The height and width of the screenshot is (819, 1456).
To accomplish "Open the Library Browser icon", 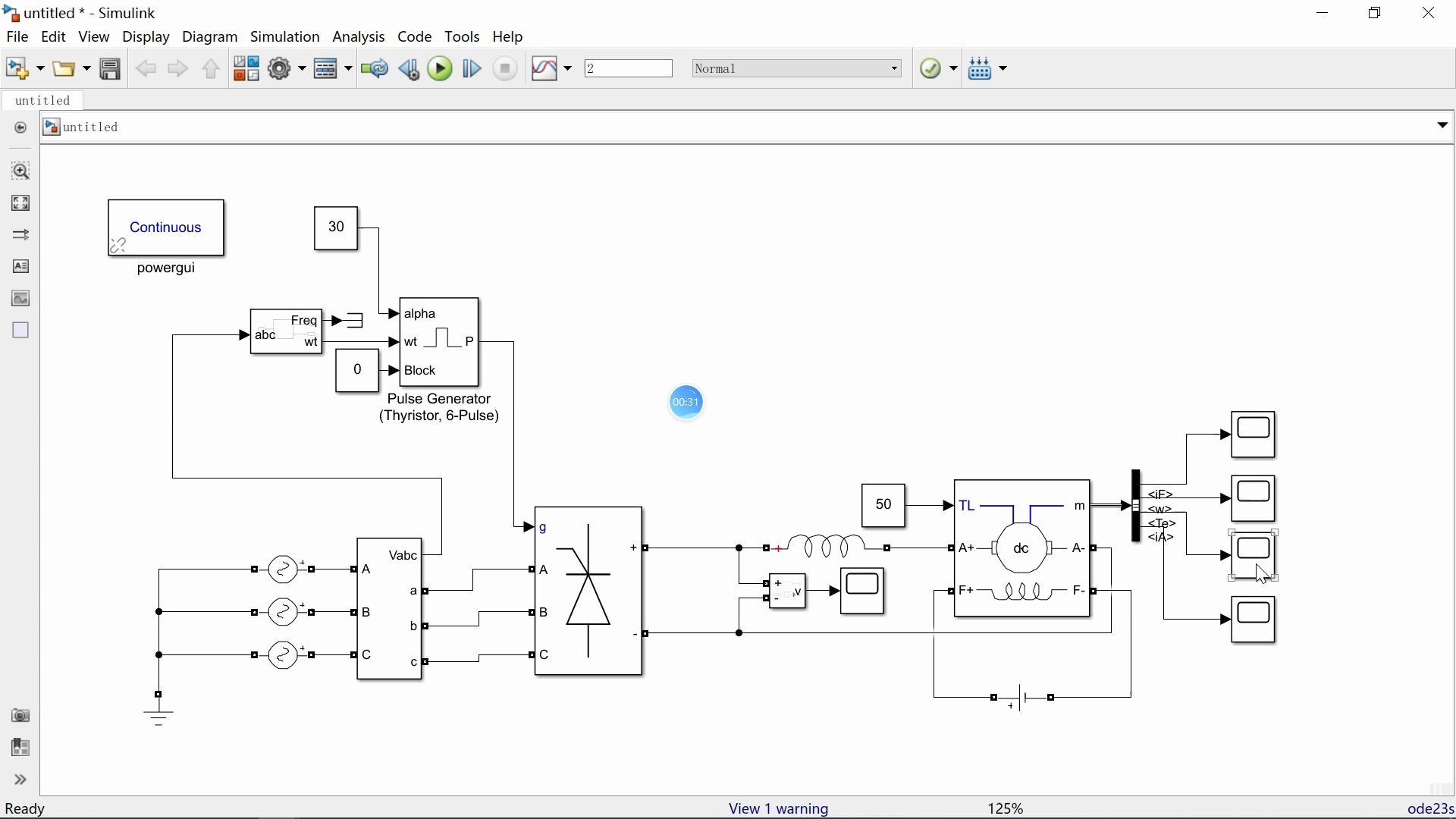I will tap(246, 69).
